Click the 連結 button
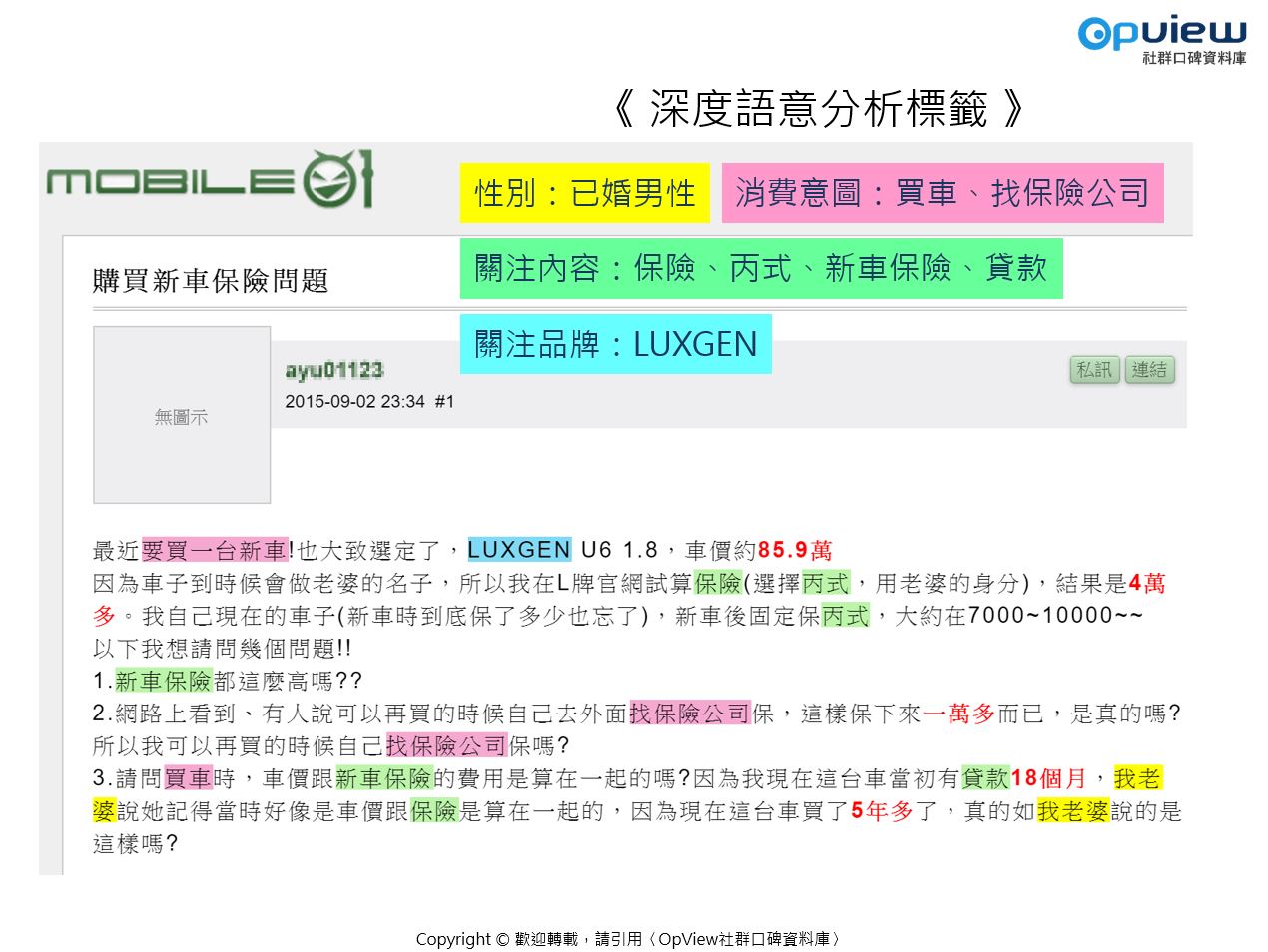Image resolution: width=1268 pixels, height=952 pixels. coord(1149,370)
